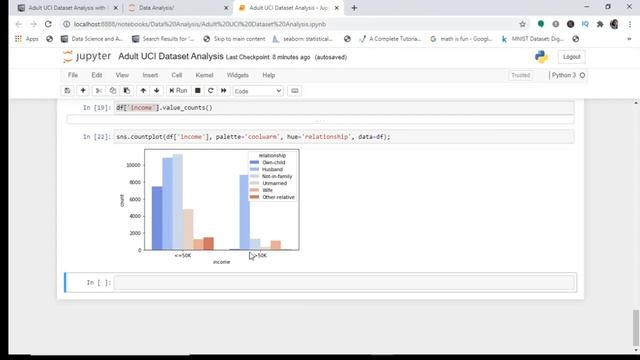Open the Widgets menu
The image size is (640, 360).
[238, 75]
